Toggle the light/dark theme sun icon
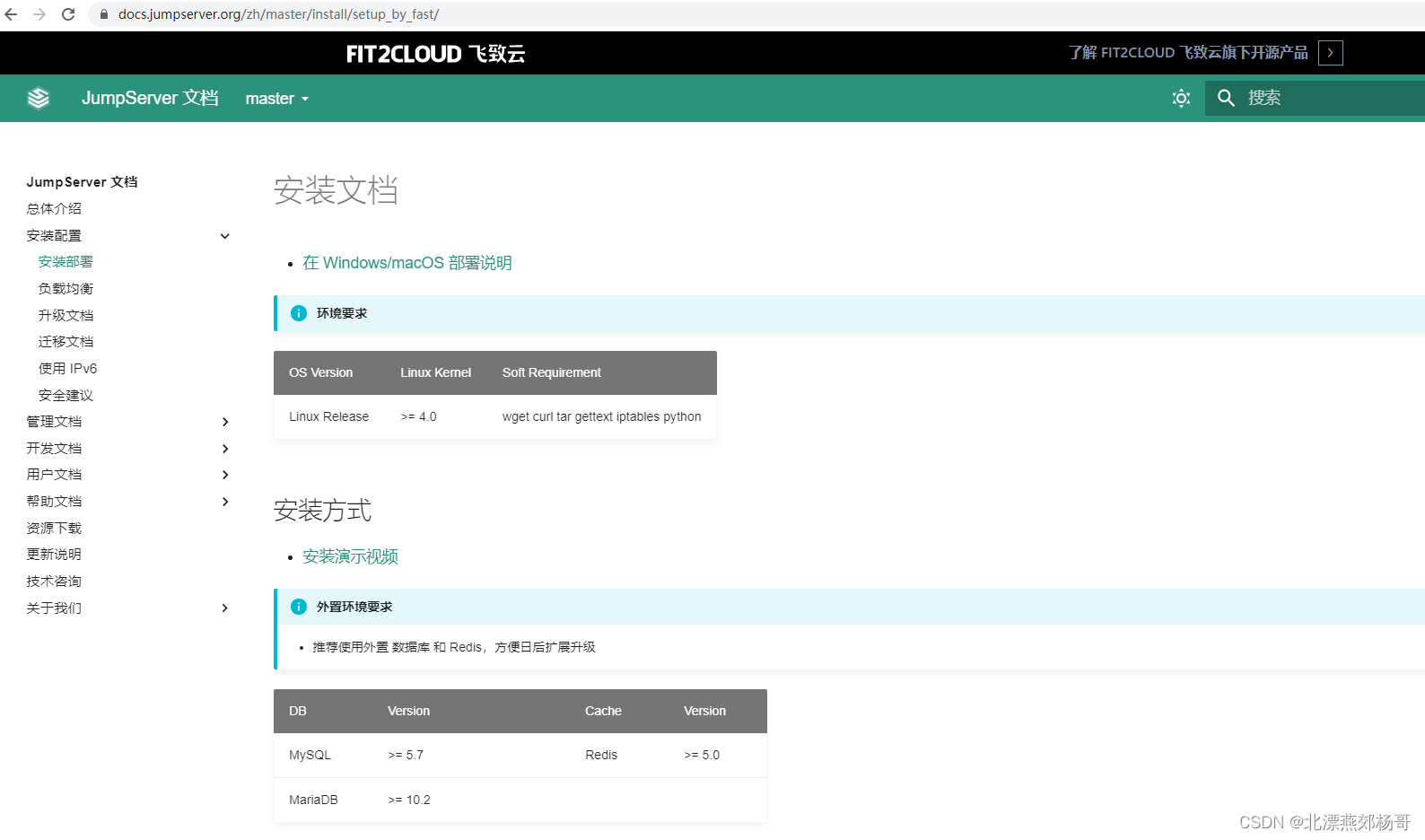The height and width of the screenshot is (840, 1425). click(1181, 98)
